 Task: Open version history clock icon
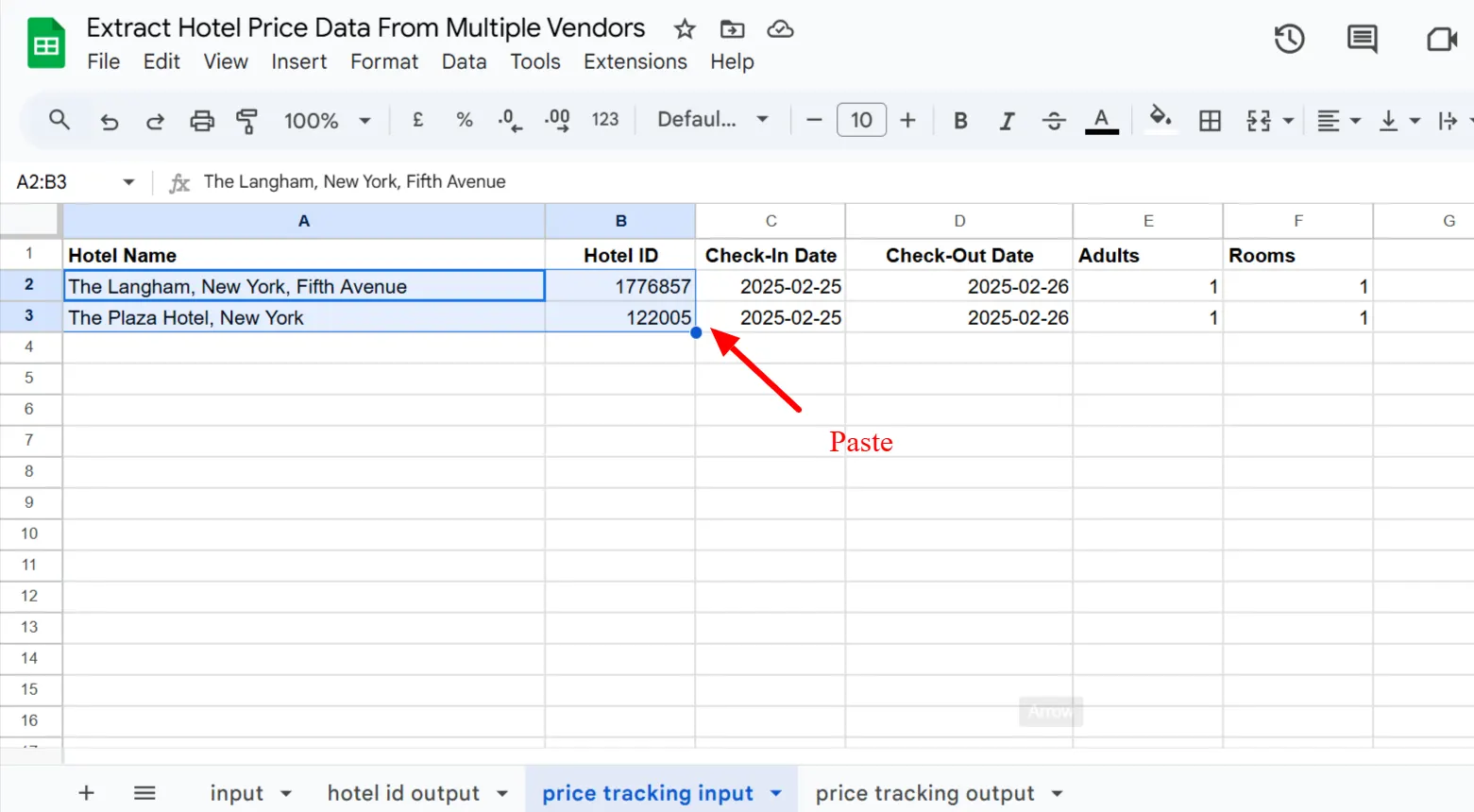click(1289, 39)
